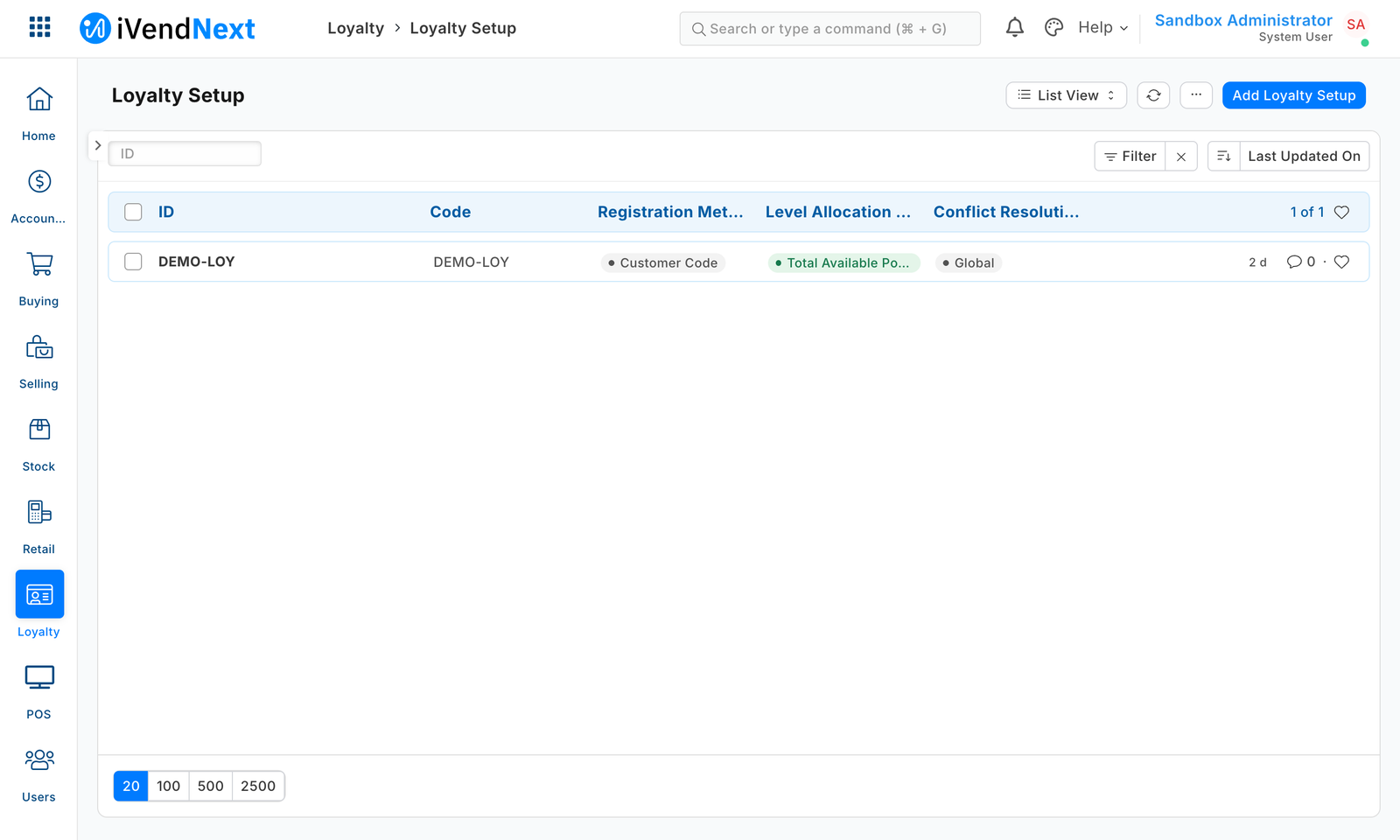Click the header heart icon
Image resolution: width=1400 pixels, height=840 pixels.
tap(1341, 212)
